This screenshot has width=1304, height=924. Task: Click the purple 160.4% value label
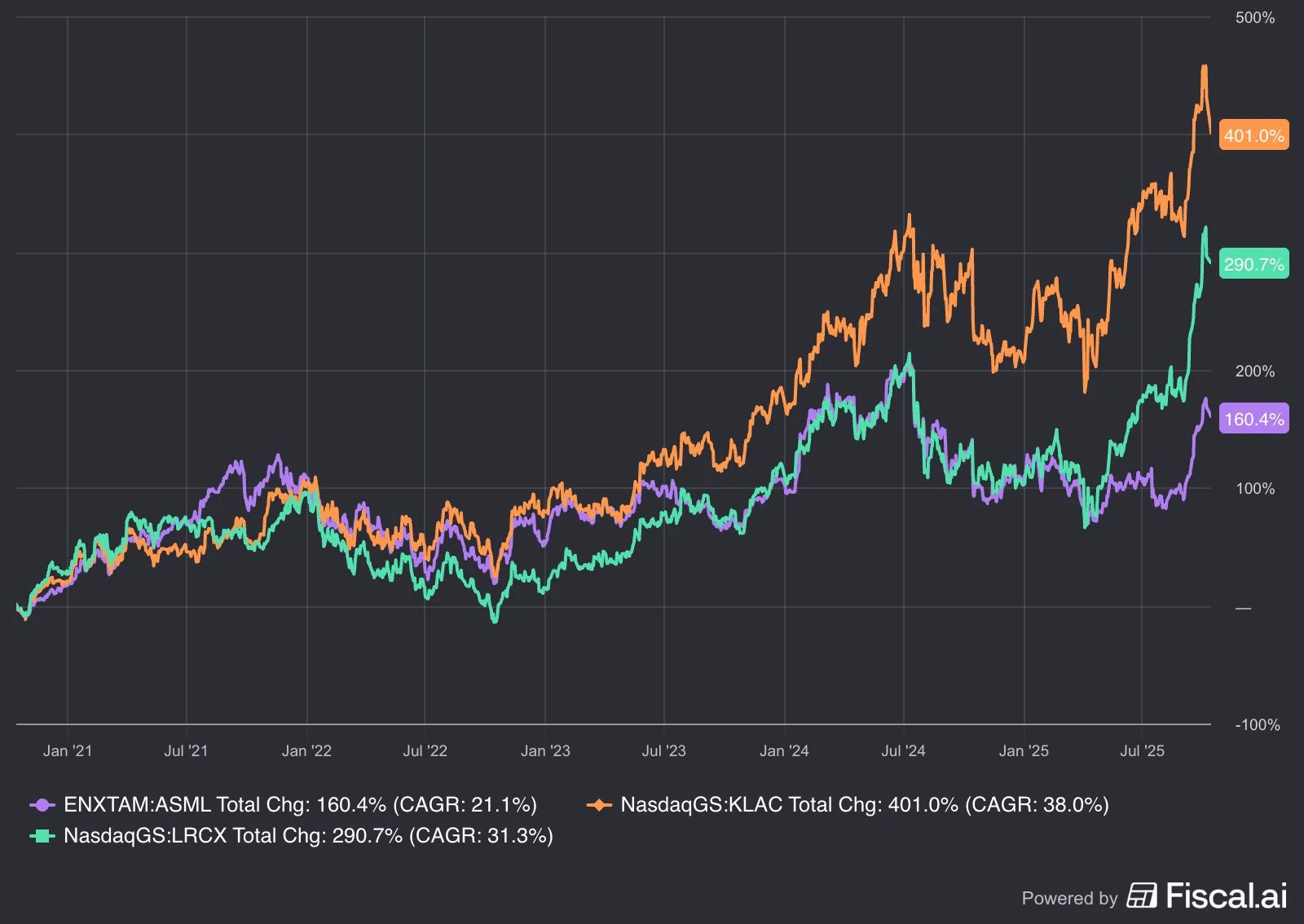click(x=1253, y=419)
